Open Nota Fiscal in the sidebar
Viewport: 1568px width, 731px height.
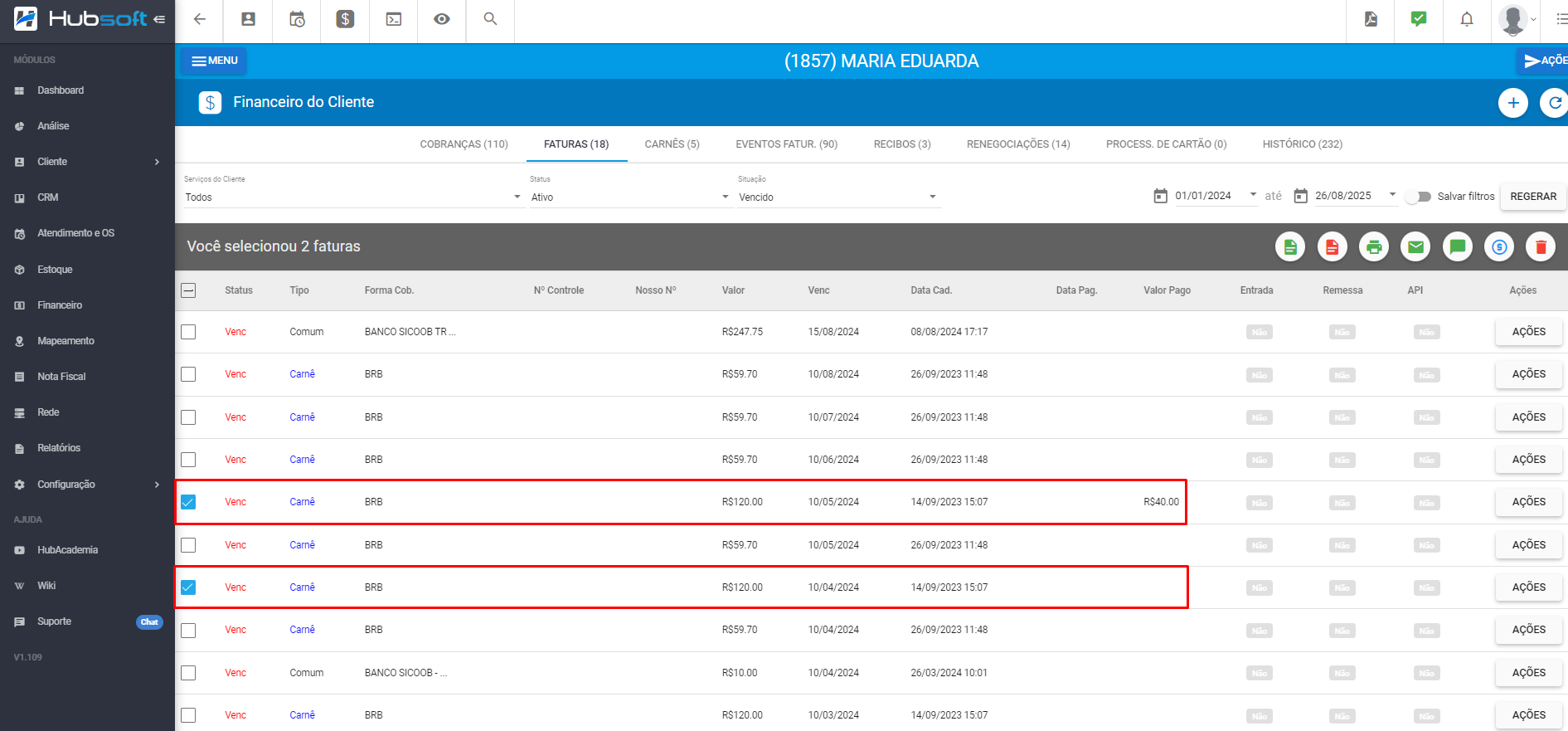pos(61,377)
